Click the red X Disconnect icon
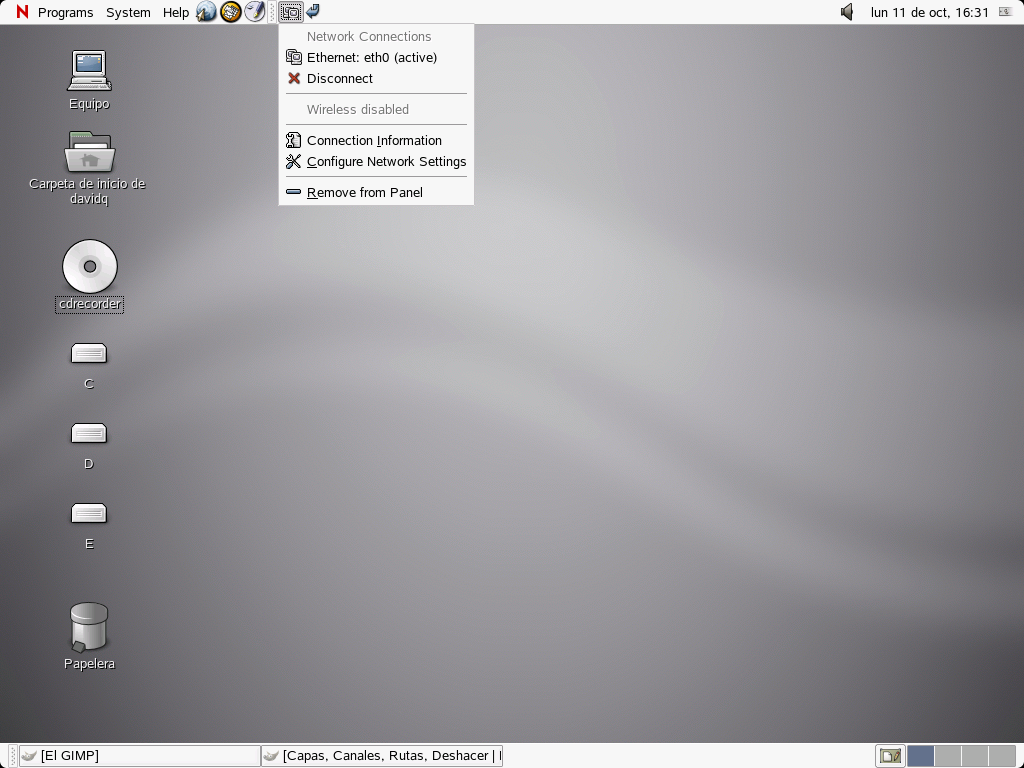 click(x=294, y=78)
